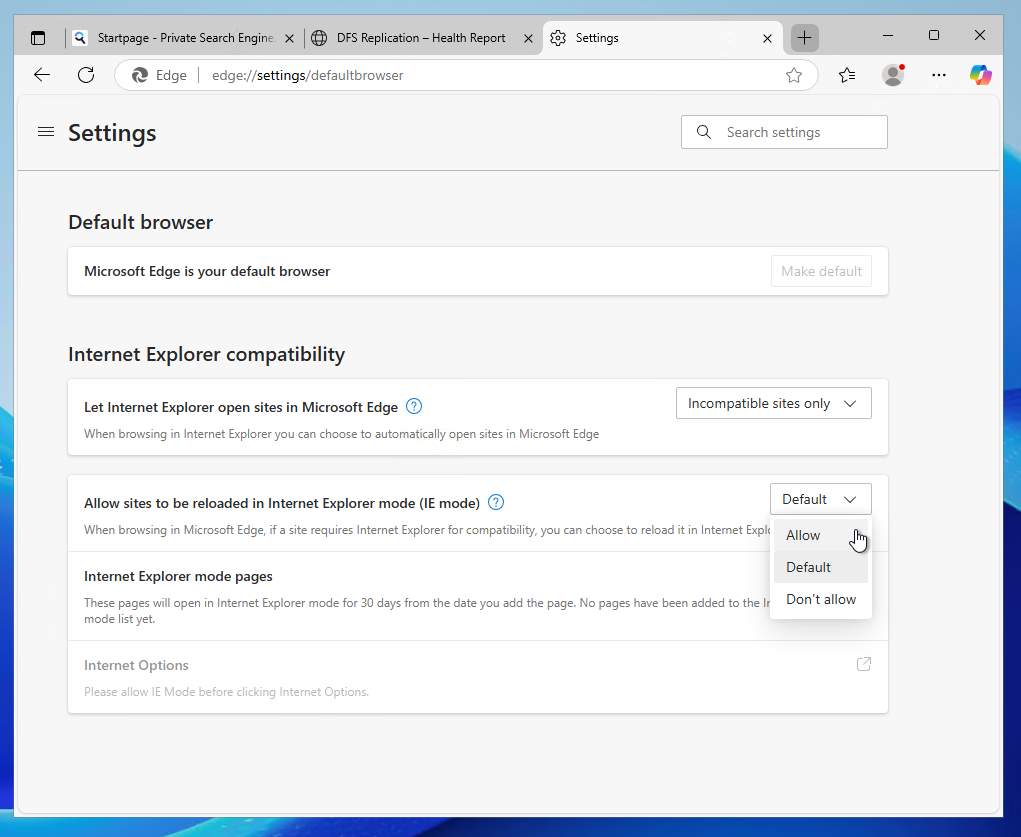Viewport: 1021px width, 837px height.
Task: Open the Settings hamburger navigation menu
Action: click(46, 132)
